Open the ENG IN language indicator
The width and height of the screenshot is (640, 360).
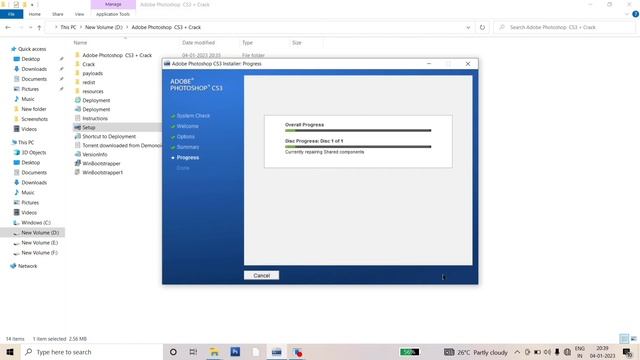[x=580, y=352]
